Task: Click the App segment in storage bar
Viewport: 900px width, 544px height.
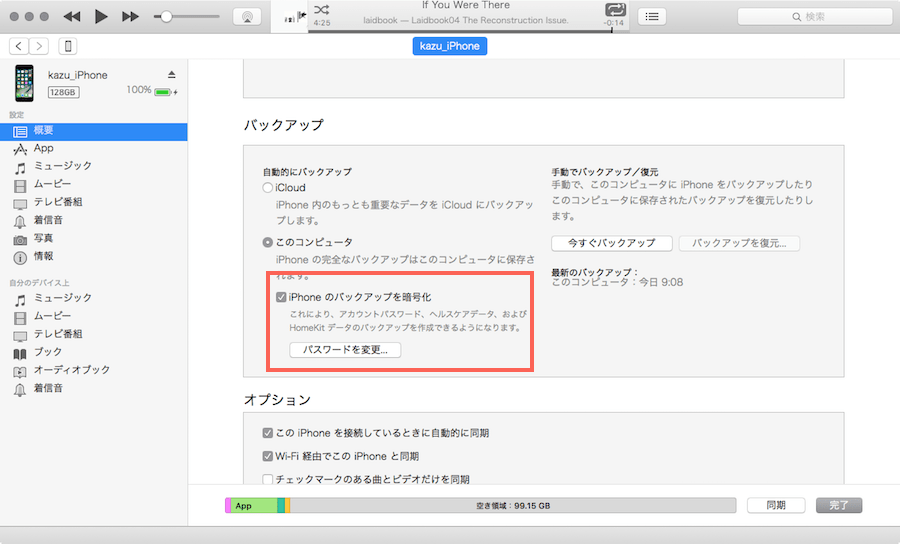Action: tap(254, 506)
